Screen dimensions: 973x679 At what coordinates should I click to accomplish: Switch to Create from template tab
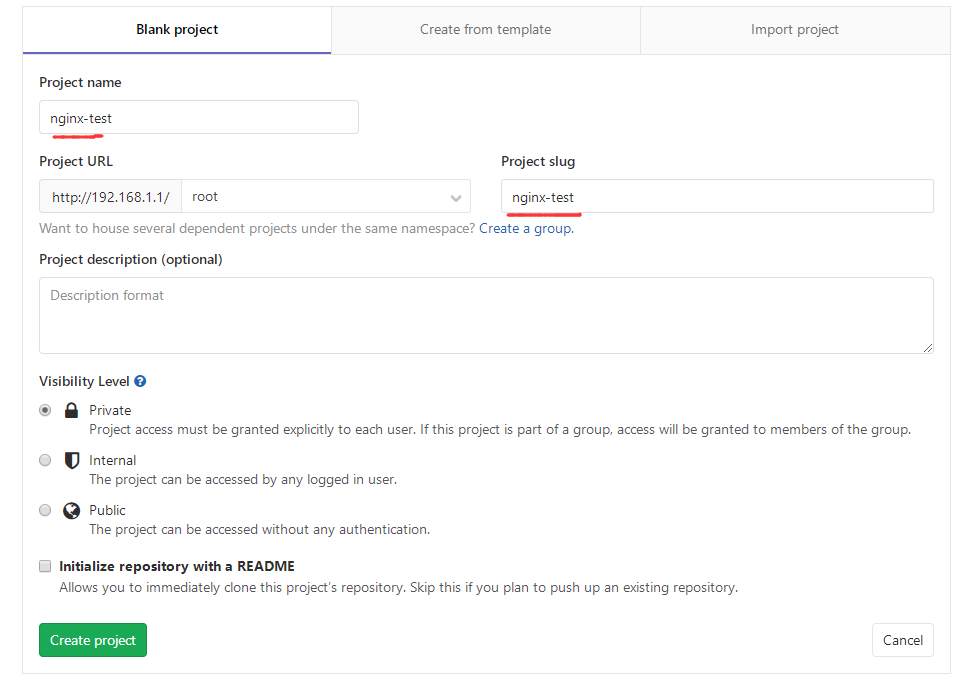click(485, 30)
